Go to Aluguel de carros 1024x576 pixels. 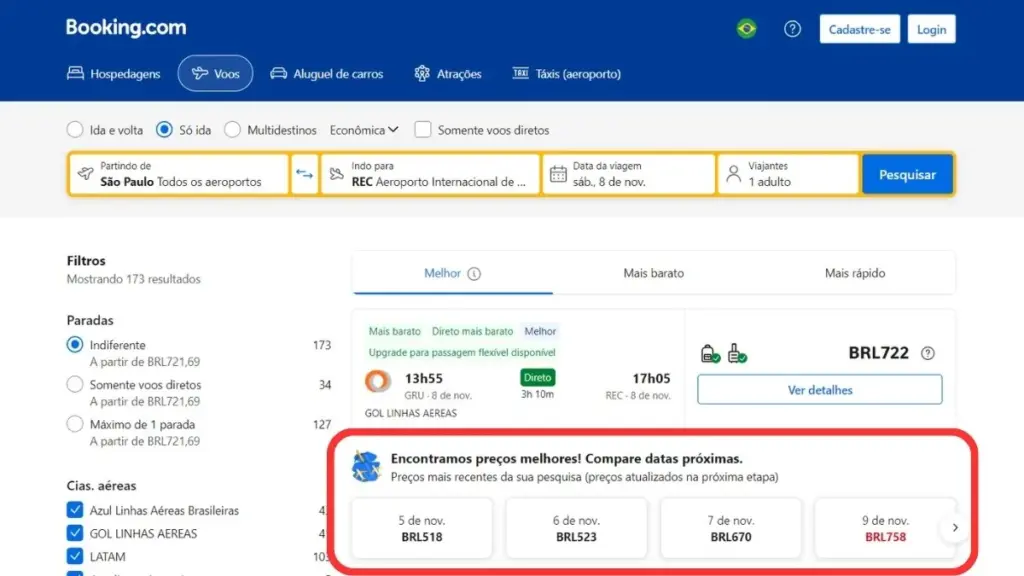point(327,74)
